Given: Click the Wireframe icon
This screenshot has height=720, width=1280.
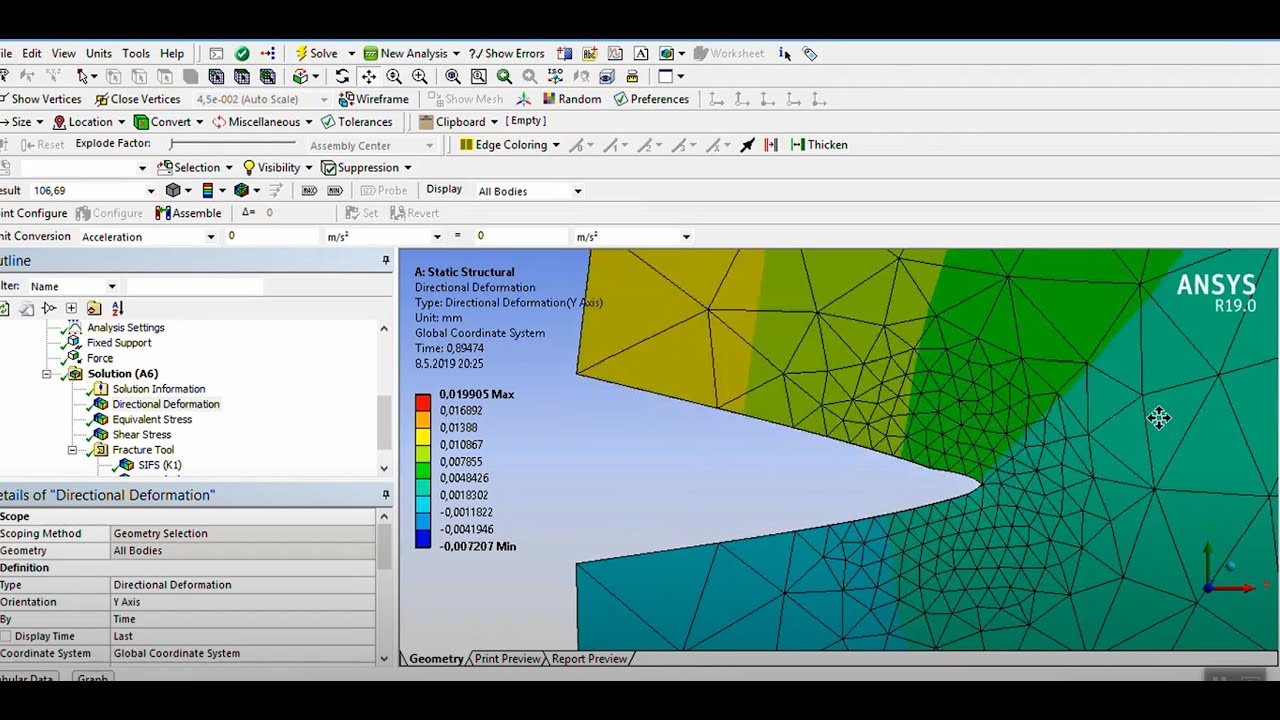Looking at the screenshot, I should [347, 99].
